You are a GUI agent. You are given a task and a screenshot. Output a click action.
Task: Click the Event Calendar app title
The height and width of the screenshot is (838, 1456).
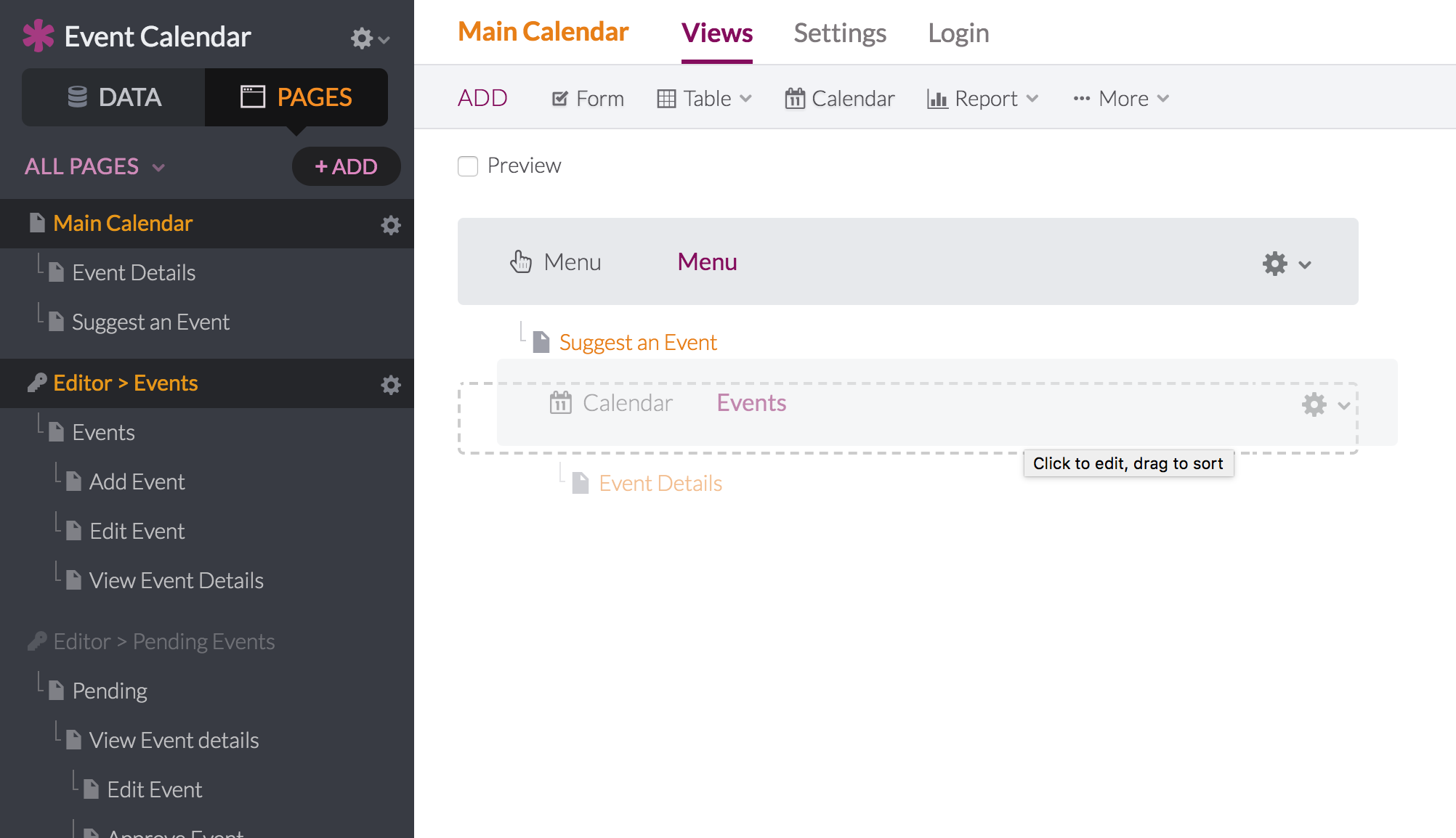click(157, 36)
